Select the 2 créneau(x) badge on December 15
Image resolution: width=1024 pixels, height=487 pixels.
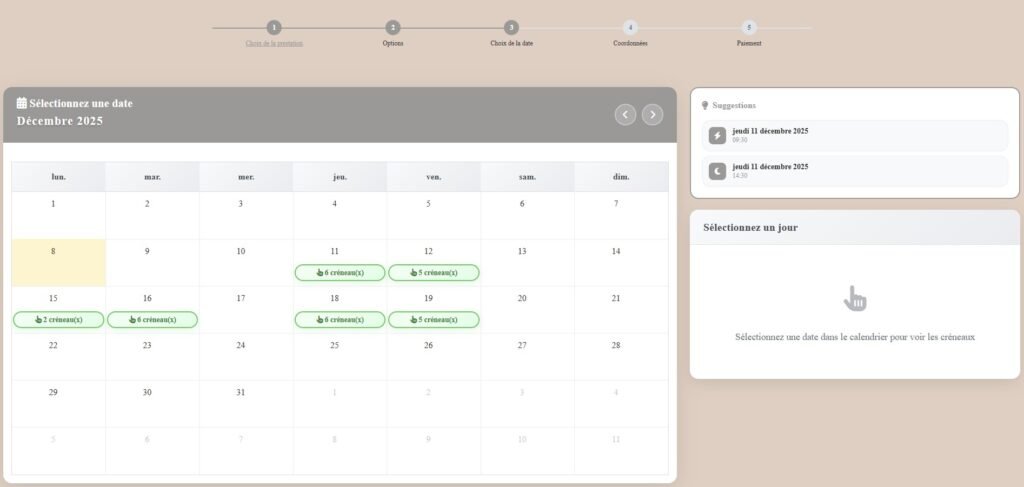(x=58, y=320)
